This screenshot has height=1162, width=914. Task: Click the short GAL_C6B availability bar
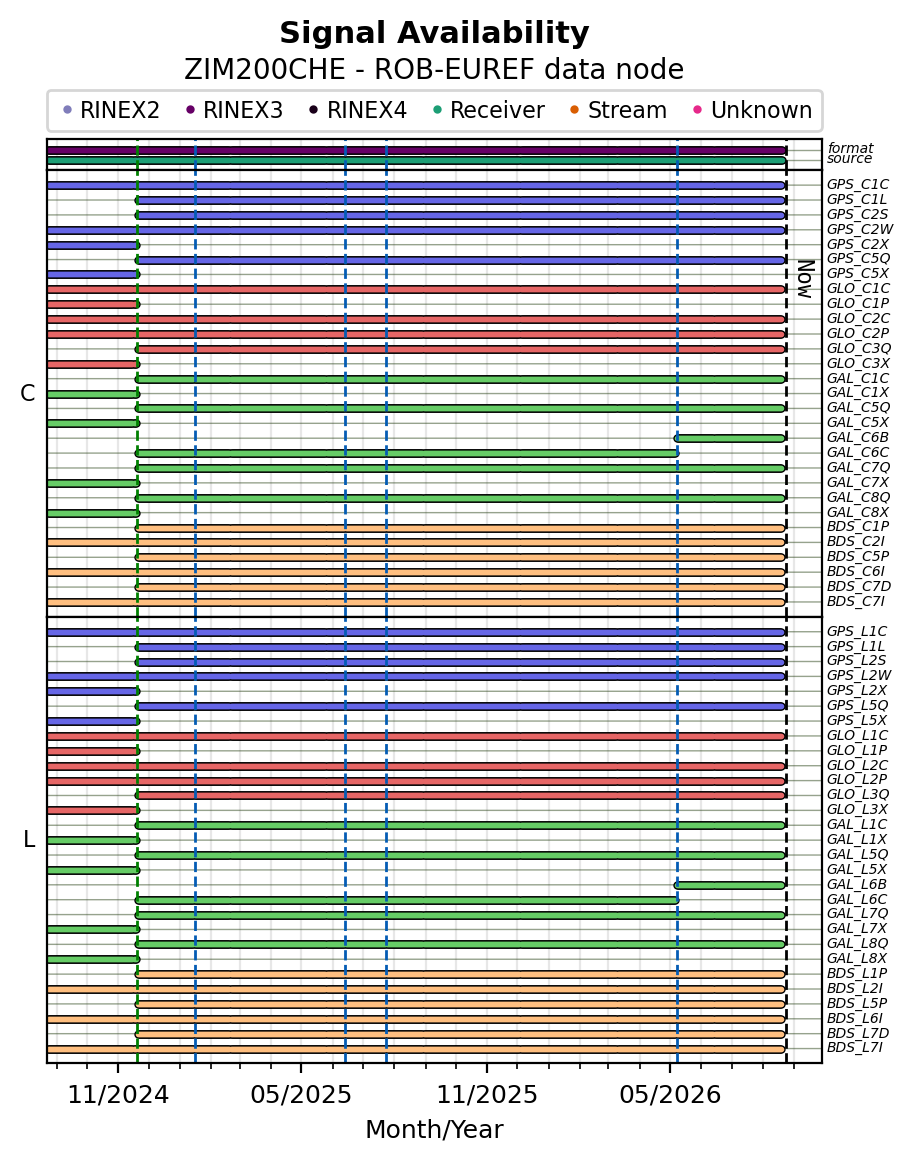click(730, 438)
